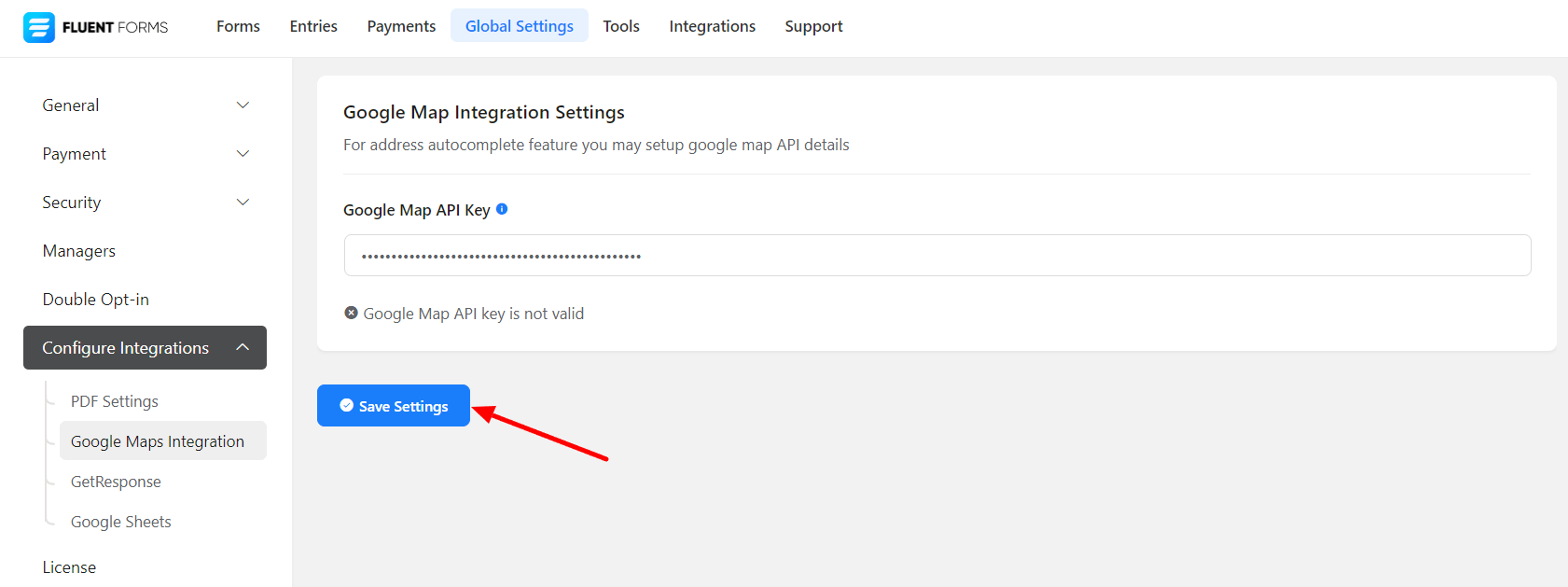
Task: Open Google Sheets integration settings
Action: click(x=121, y=522)
